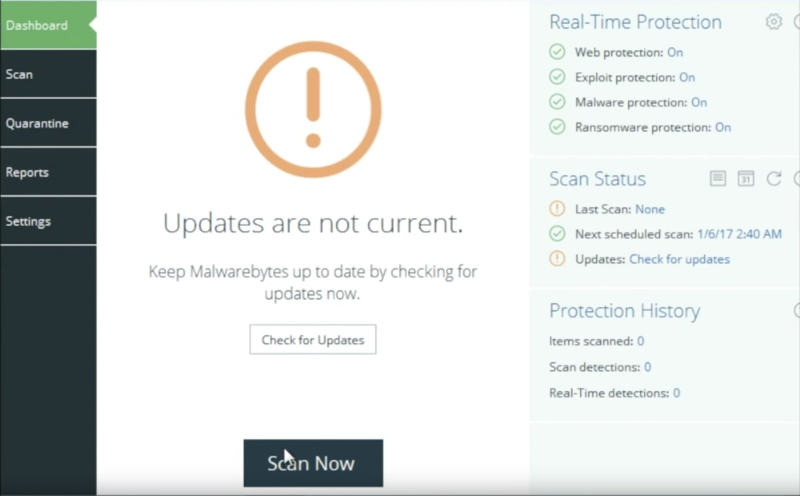Screen dimensions: 800x496
Task: Toggle Malware protection On status
Action: (699, 102)
